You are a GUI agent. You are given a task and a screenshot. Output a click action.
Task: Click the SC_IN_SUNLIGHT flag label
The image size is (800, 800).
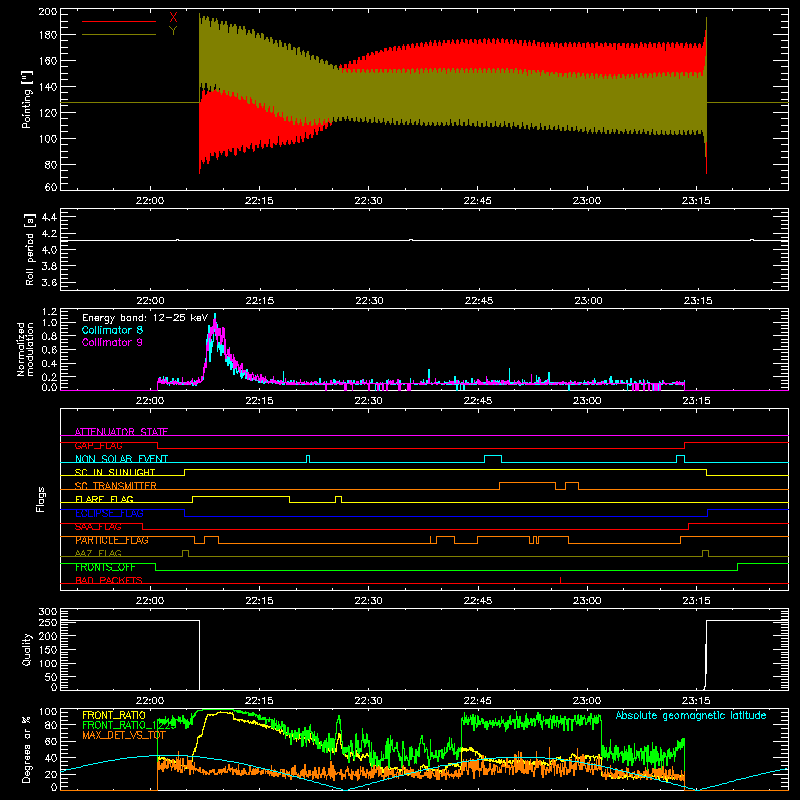(x=115, y=472)
